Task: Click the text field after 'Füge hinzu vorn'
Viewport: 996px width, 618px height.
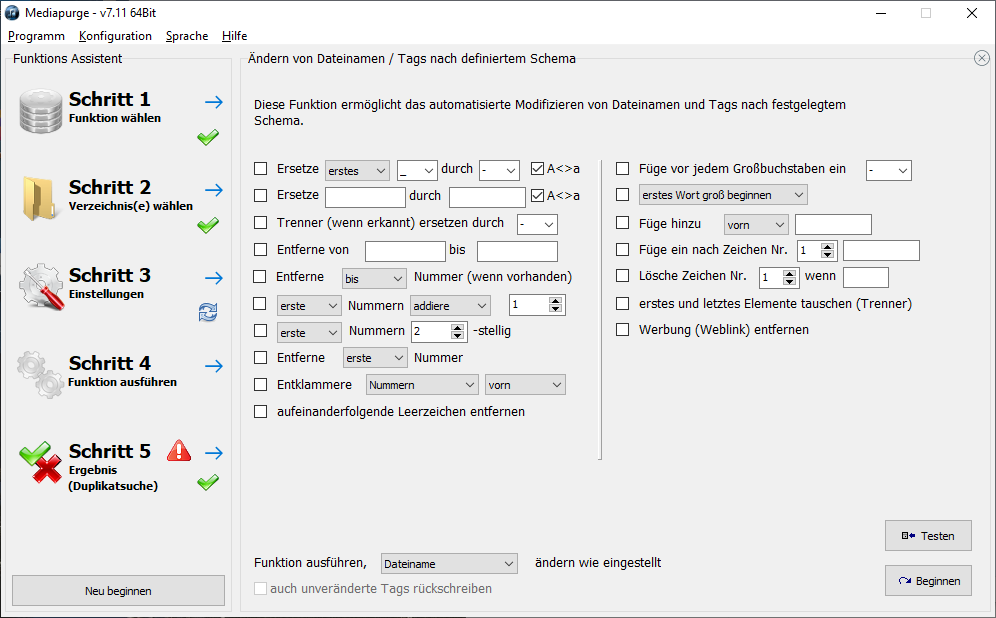Action: click(833, 225)
